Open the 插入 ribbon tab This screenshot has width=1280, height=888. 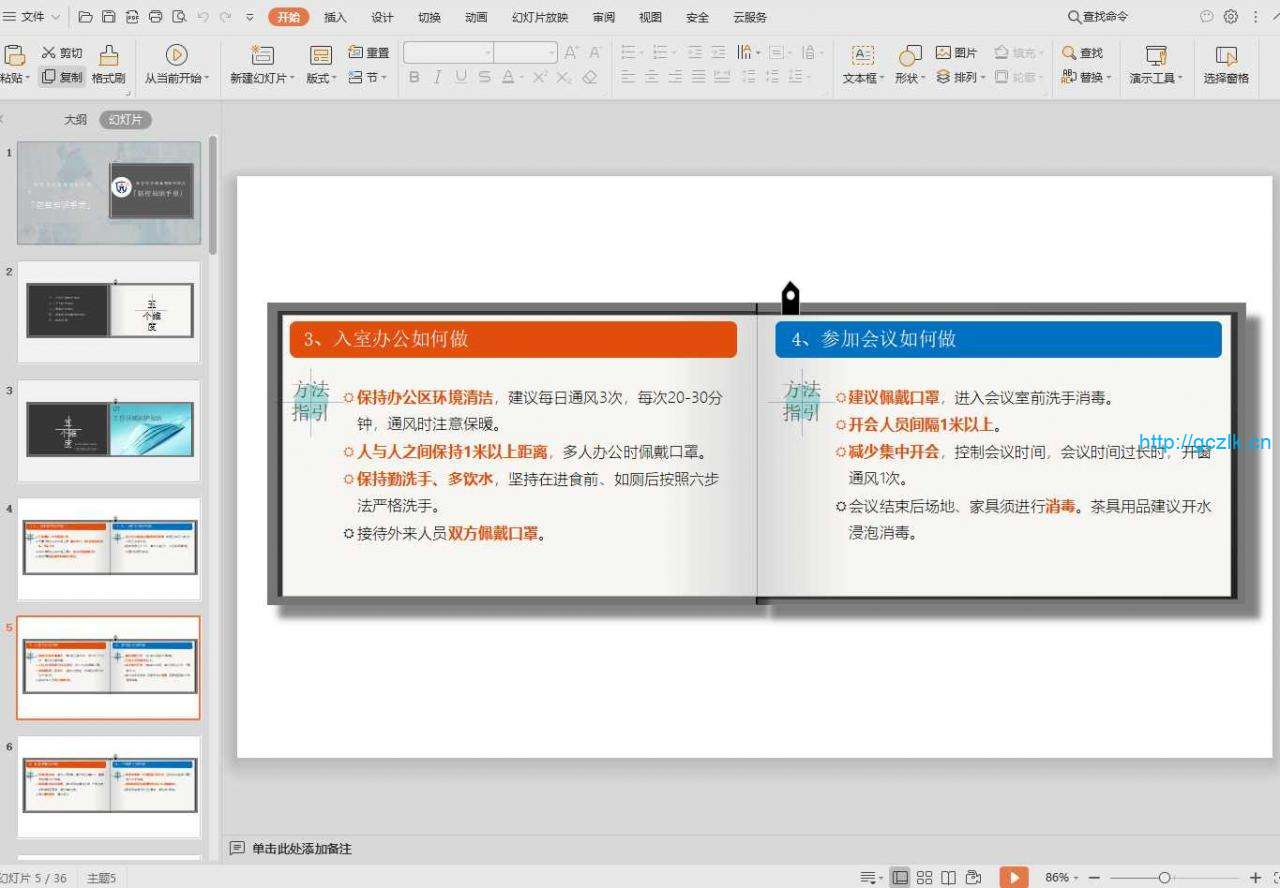point(335,17)
